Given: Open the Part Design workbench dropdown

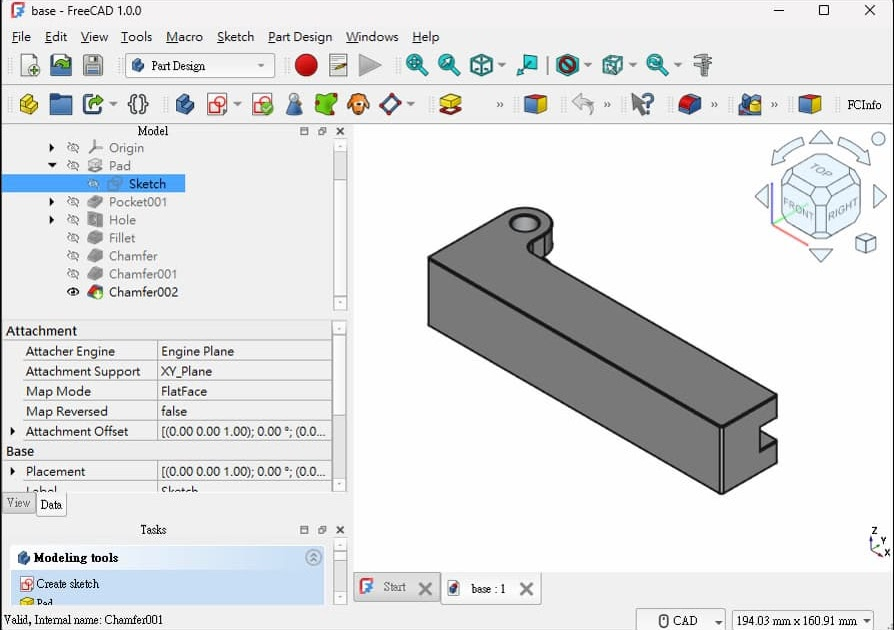Looking at the screenshot, I should coord(200,66).
